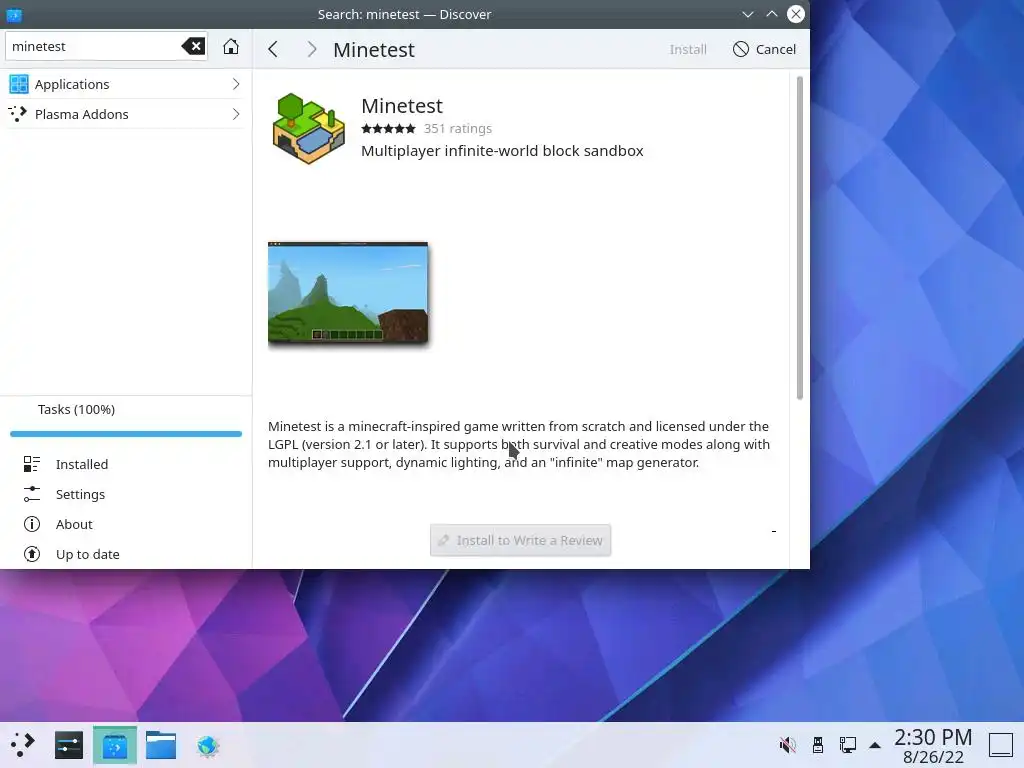
Task: Open the removable devices tray icon
Action: 818,745
